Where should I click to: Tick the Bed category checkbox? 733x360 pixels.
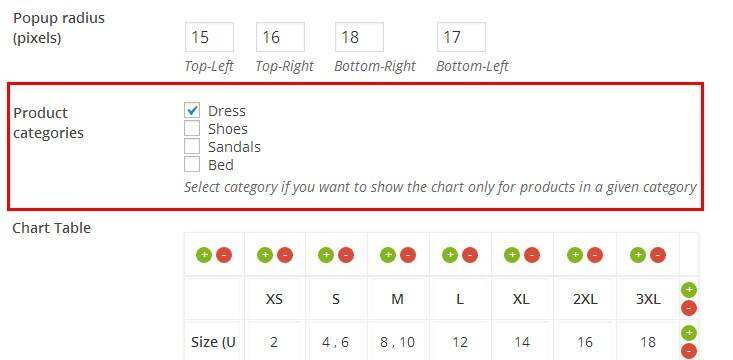click(192, 165)
